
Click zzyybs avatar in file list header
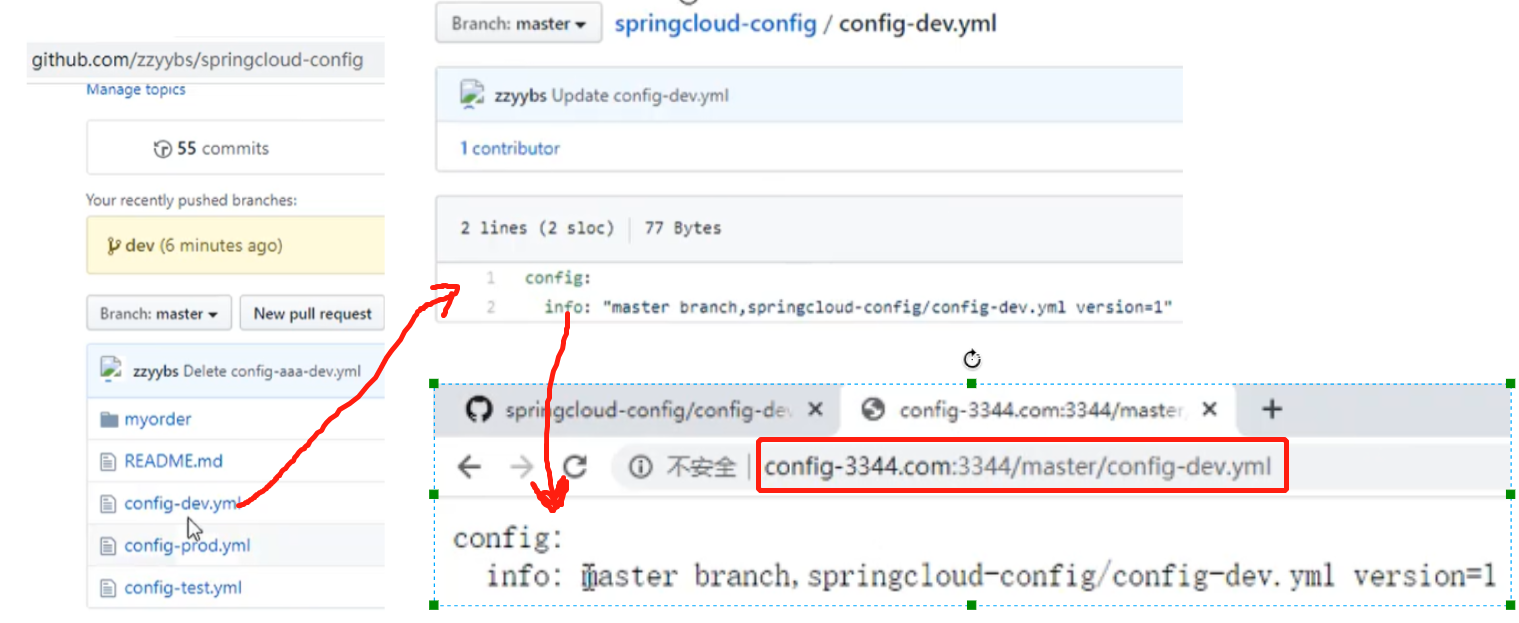tap(111, 369)
